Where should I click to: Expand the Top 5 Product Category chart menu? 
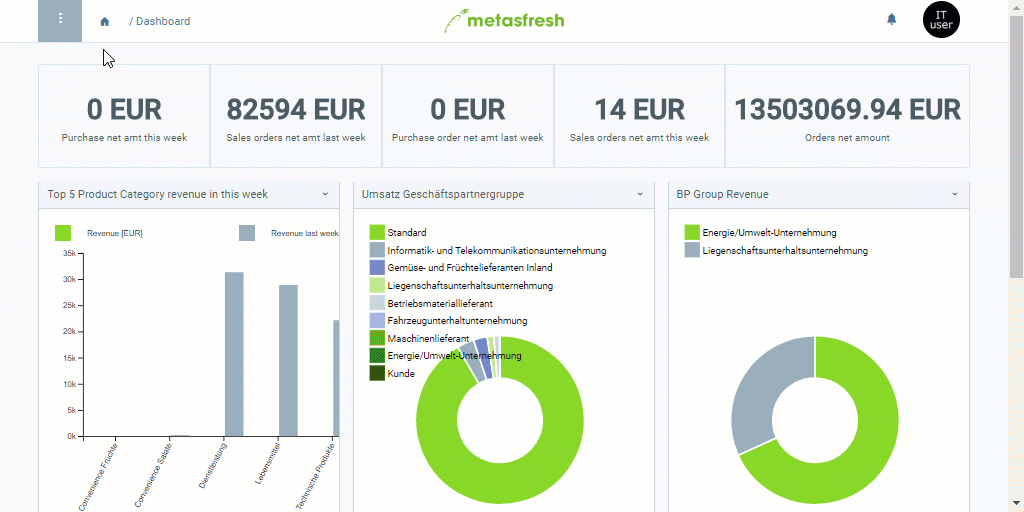click(325, 194)
